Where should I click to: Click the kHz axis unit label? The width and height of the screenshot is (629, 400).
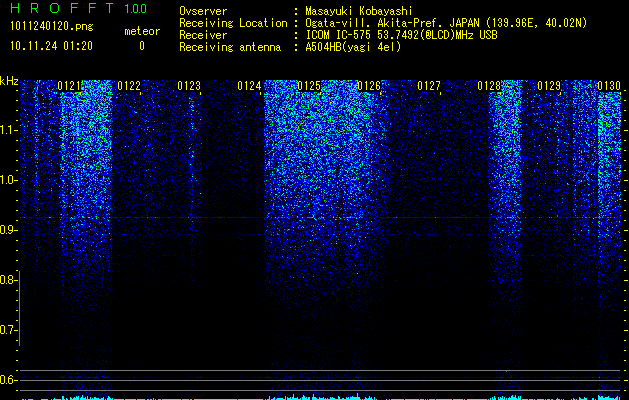coord(9,81)
